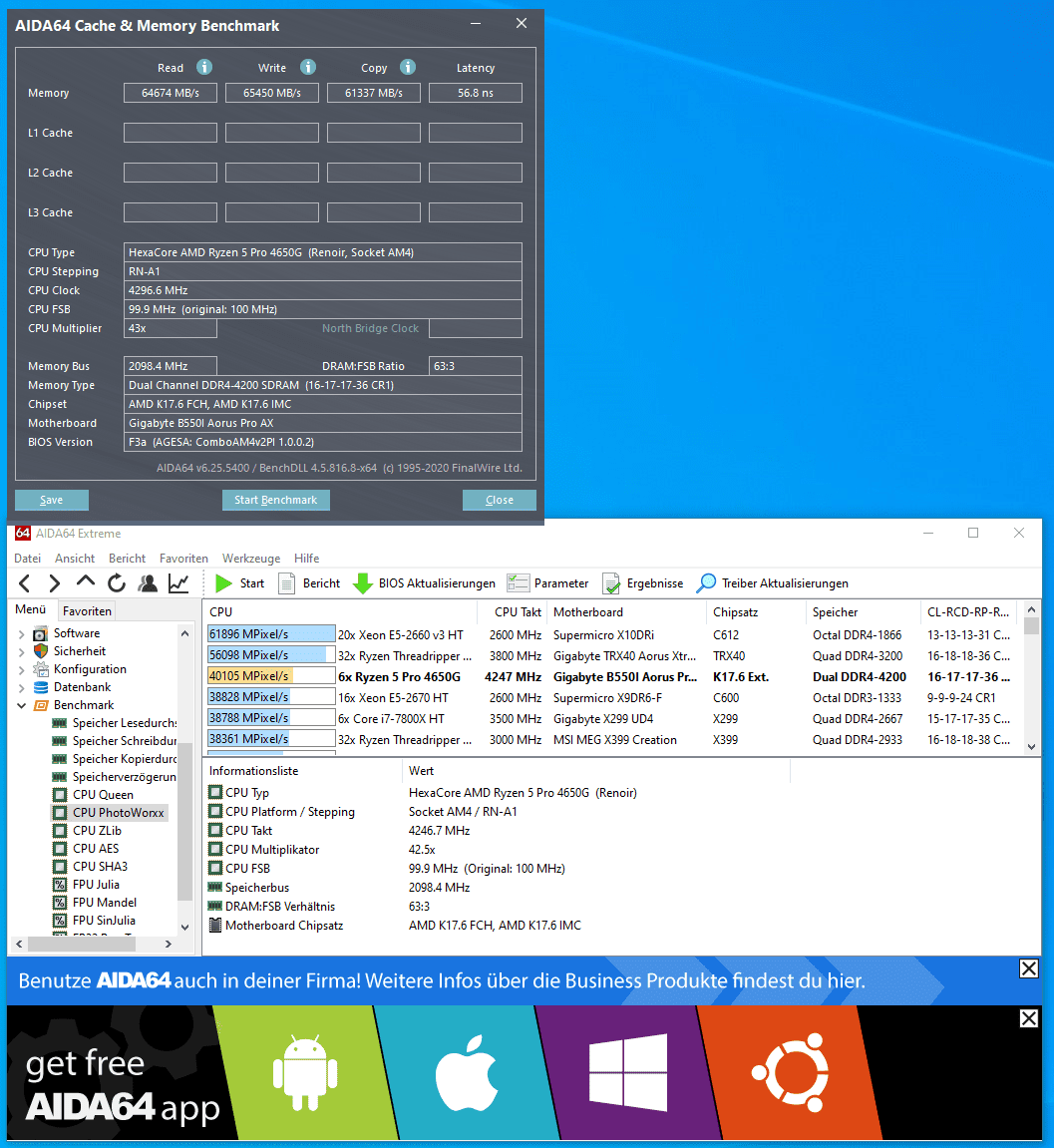Click the Save button
The image size is (1054, 1148).
[51, 500]
